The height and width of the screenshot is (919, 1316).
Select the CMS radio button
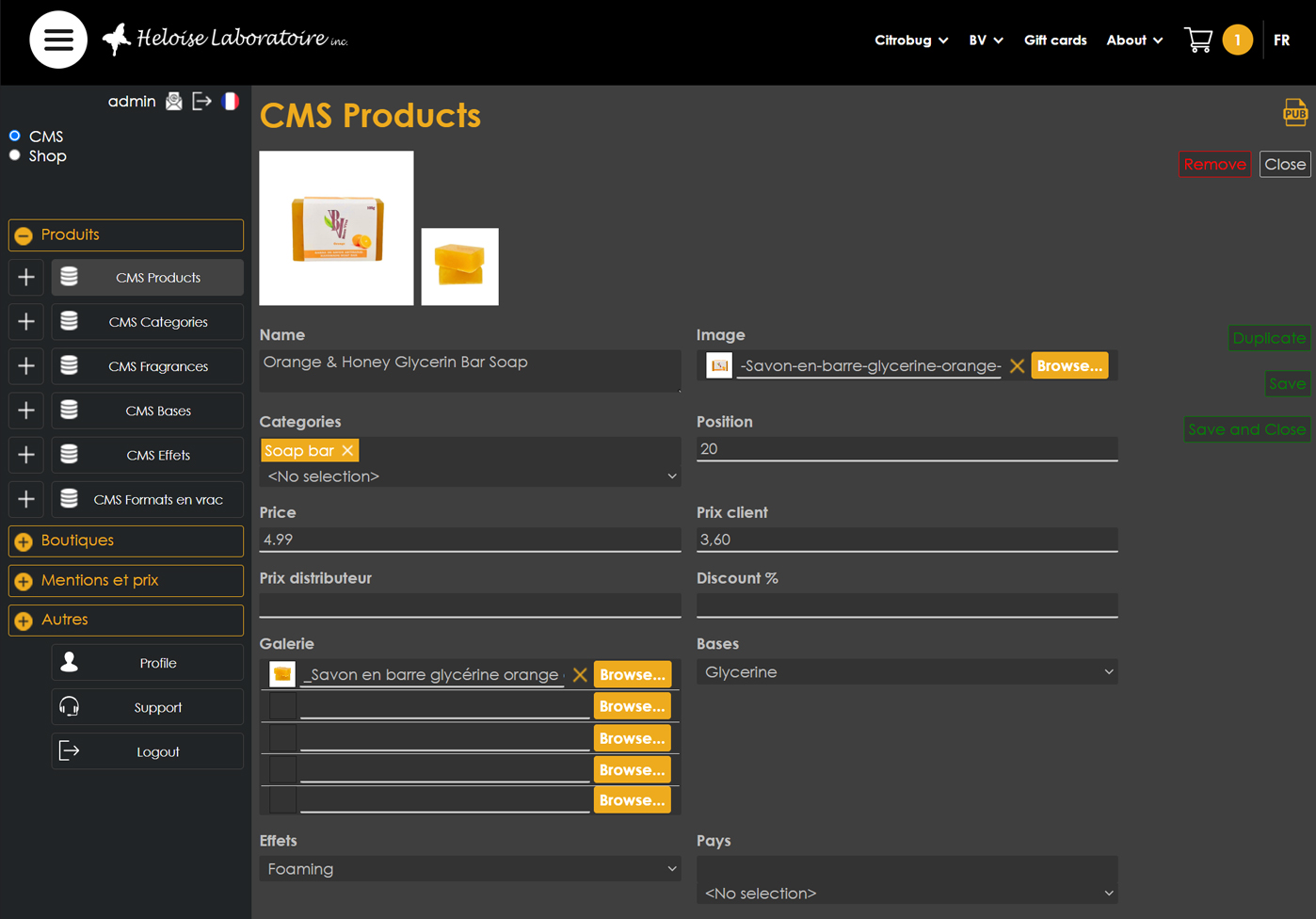(x=15, y=136)
